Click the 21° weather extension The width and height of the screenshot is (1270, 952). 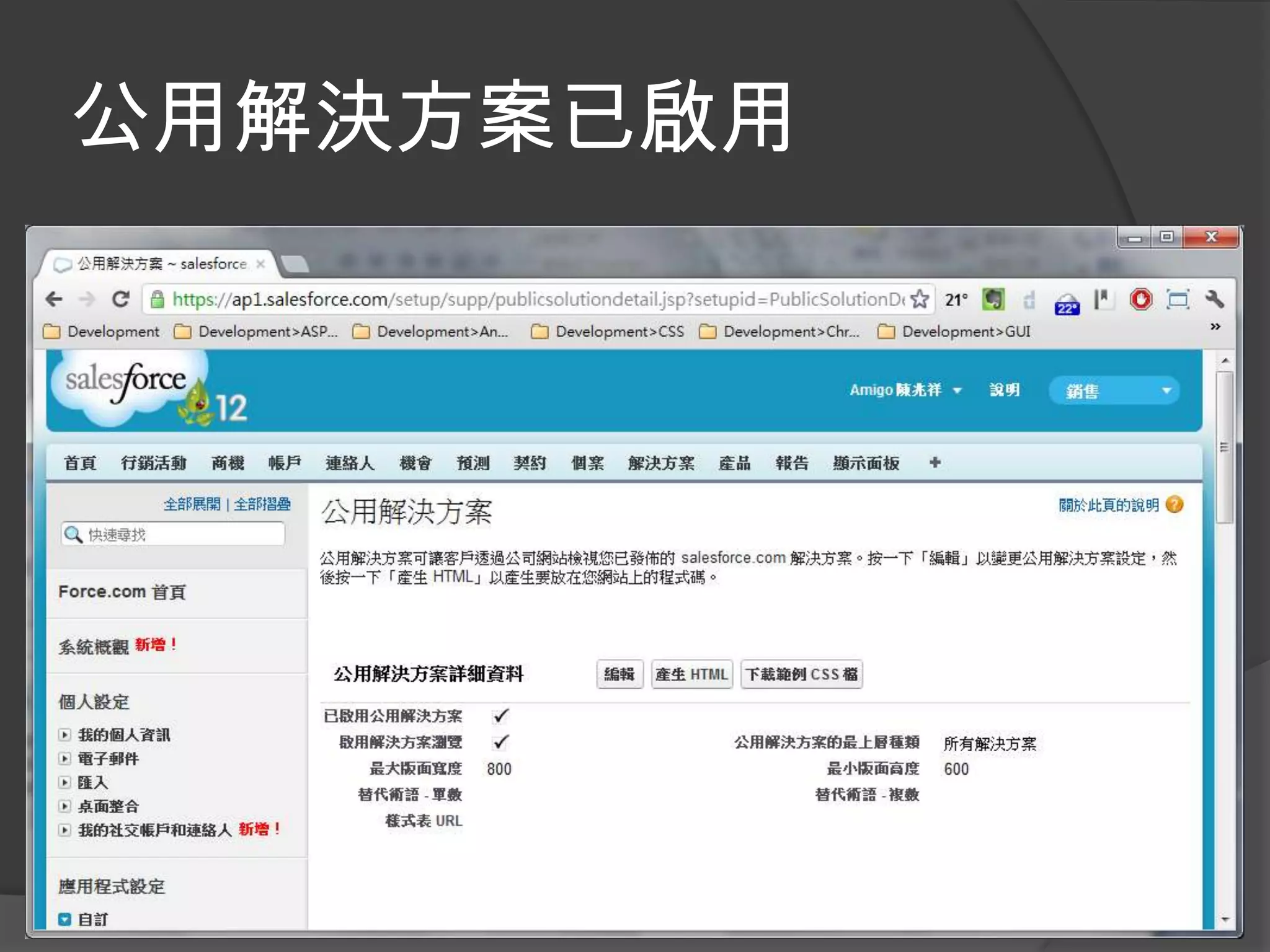[x=956, y=300]
